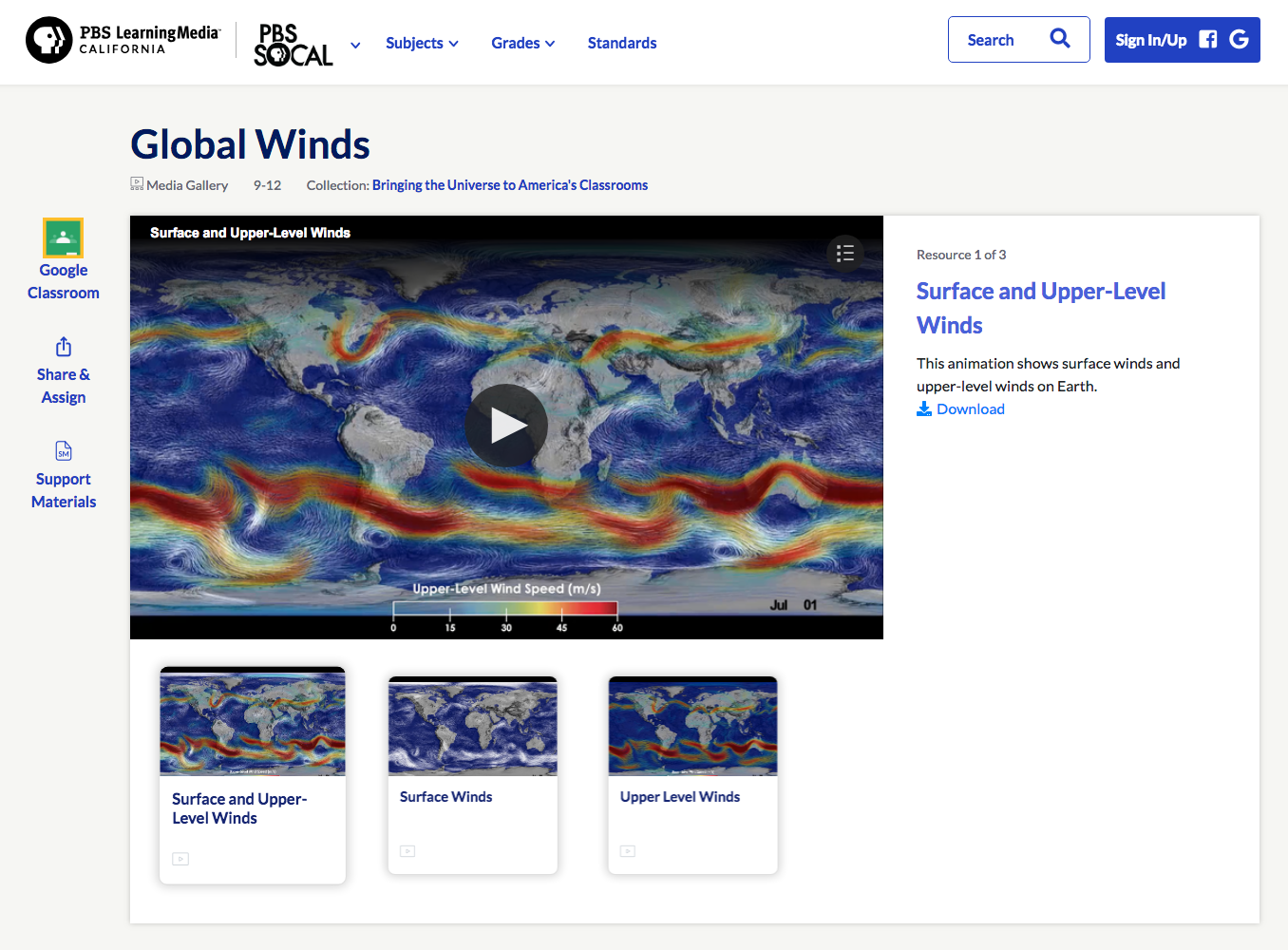Sign in with the Google icon
Viewport: 1288px width, 950px height.
pyautogui.click(x=1239, y=39)
